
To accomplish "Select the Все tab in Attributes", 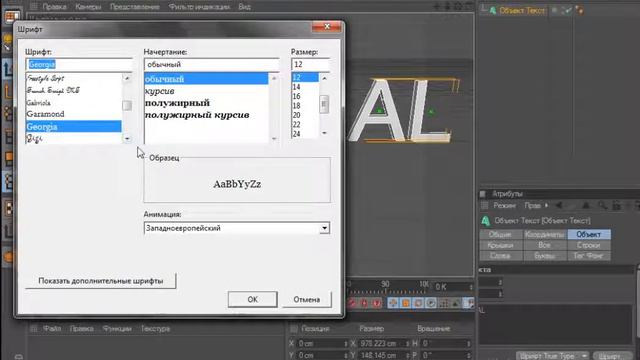I will (x=544, y=245).
